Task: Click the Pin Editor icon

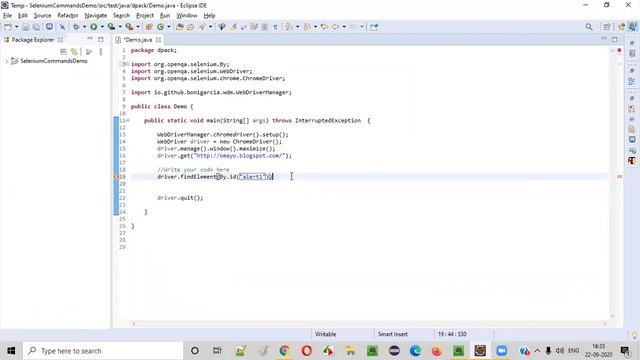Action: point(374,27)
